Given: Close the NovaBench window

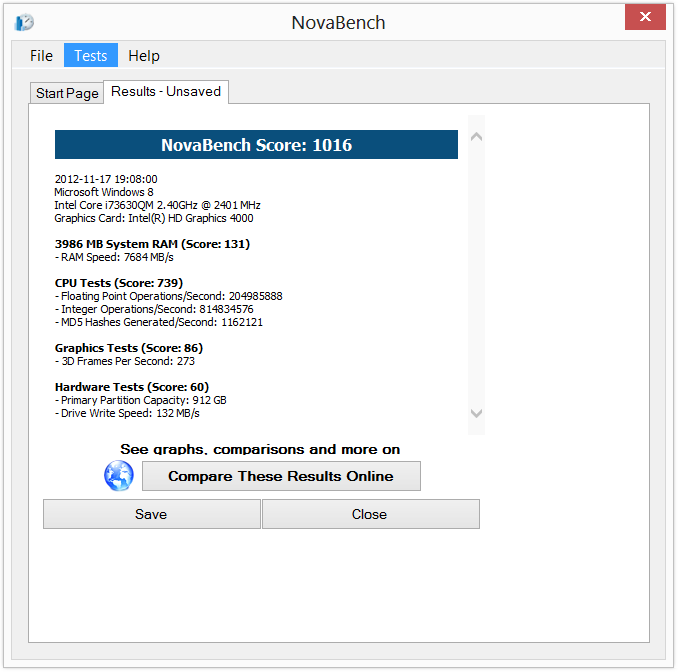Looking at the screenshot, I should [x=645, y=17].
